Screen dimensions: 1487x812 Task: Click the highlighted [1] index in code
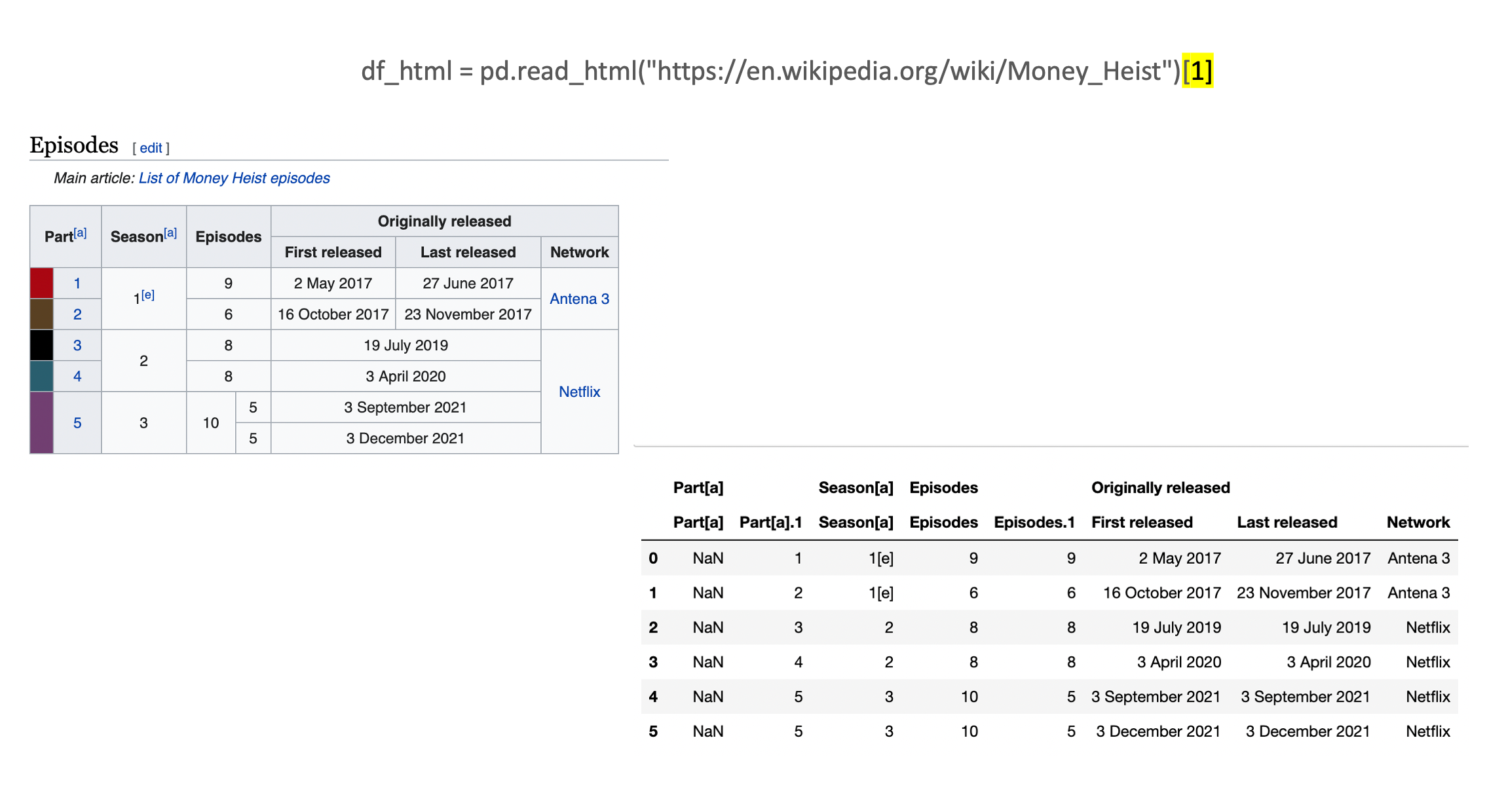(x=1197, y=71)
